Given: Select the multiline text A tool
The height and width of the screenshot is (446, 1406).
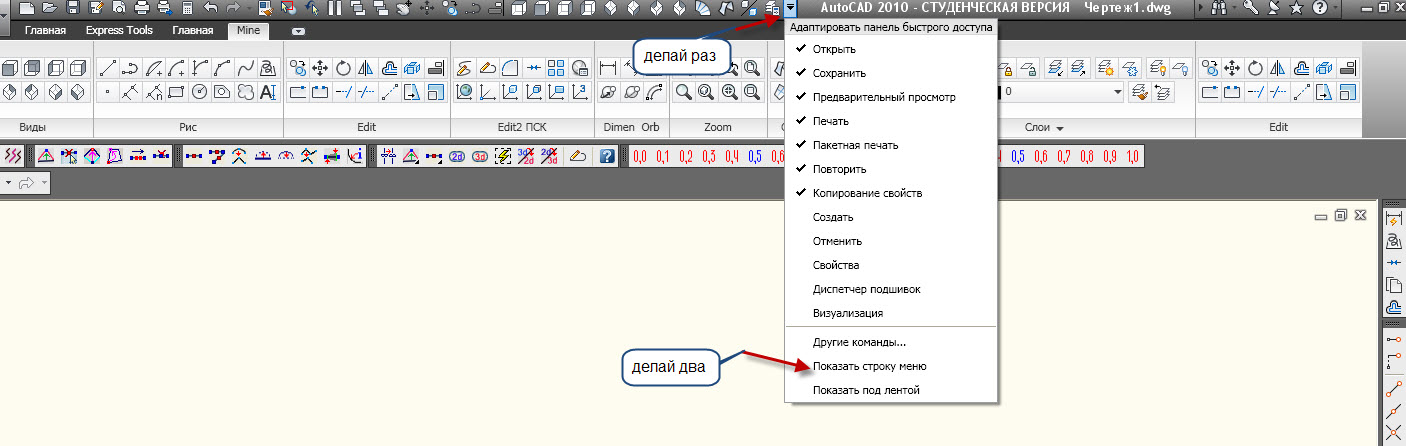Looking at the screenshot, I should (x=267, y=92).
